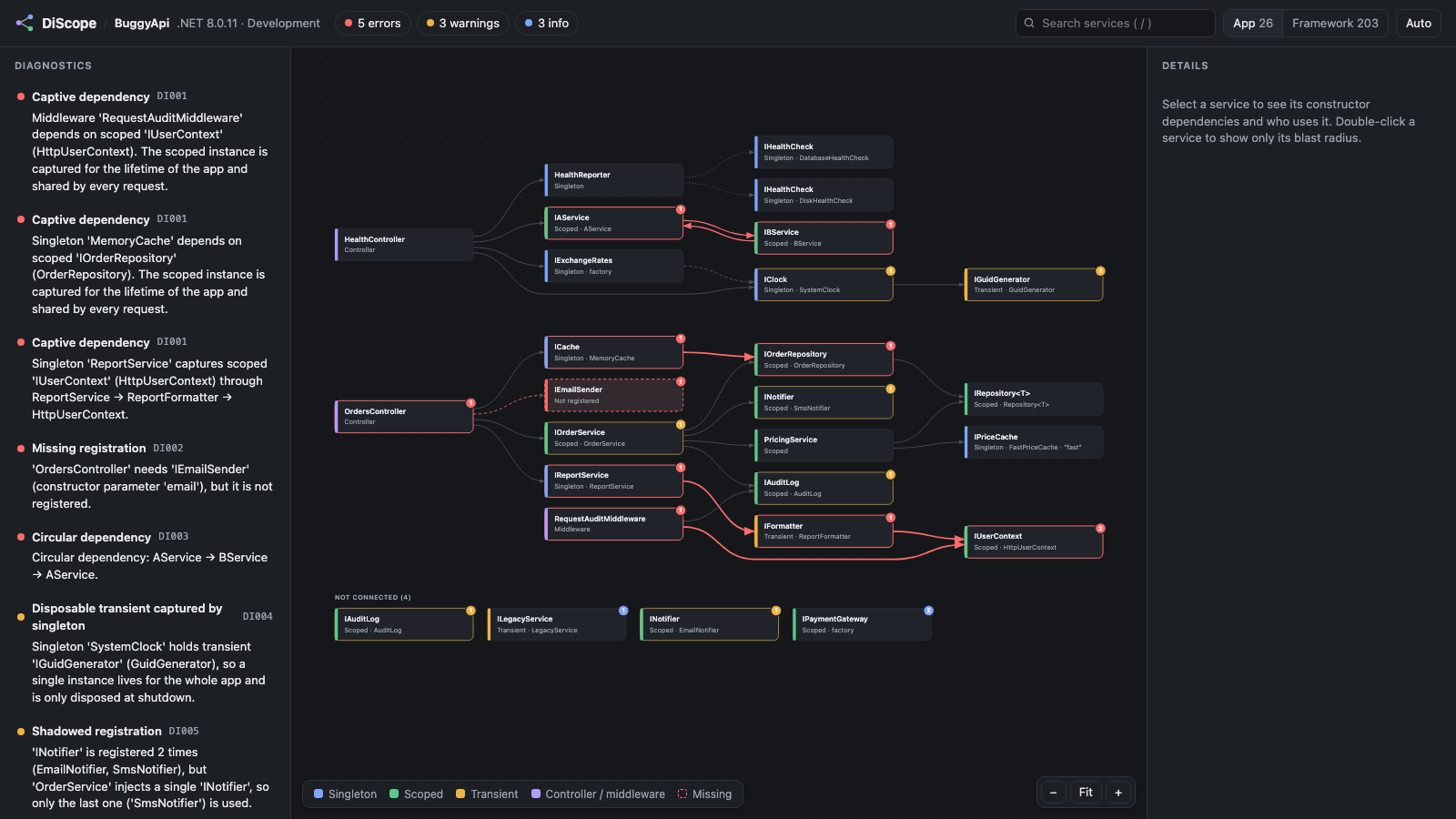Open Disposable transient captured by singleton diagnostic
The width and height of the screenshot is (1456, 819).
point(146,652)
